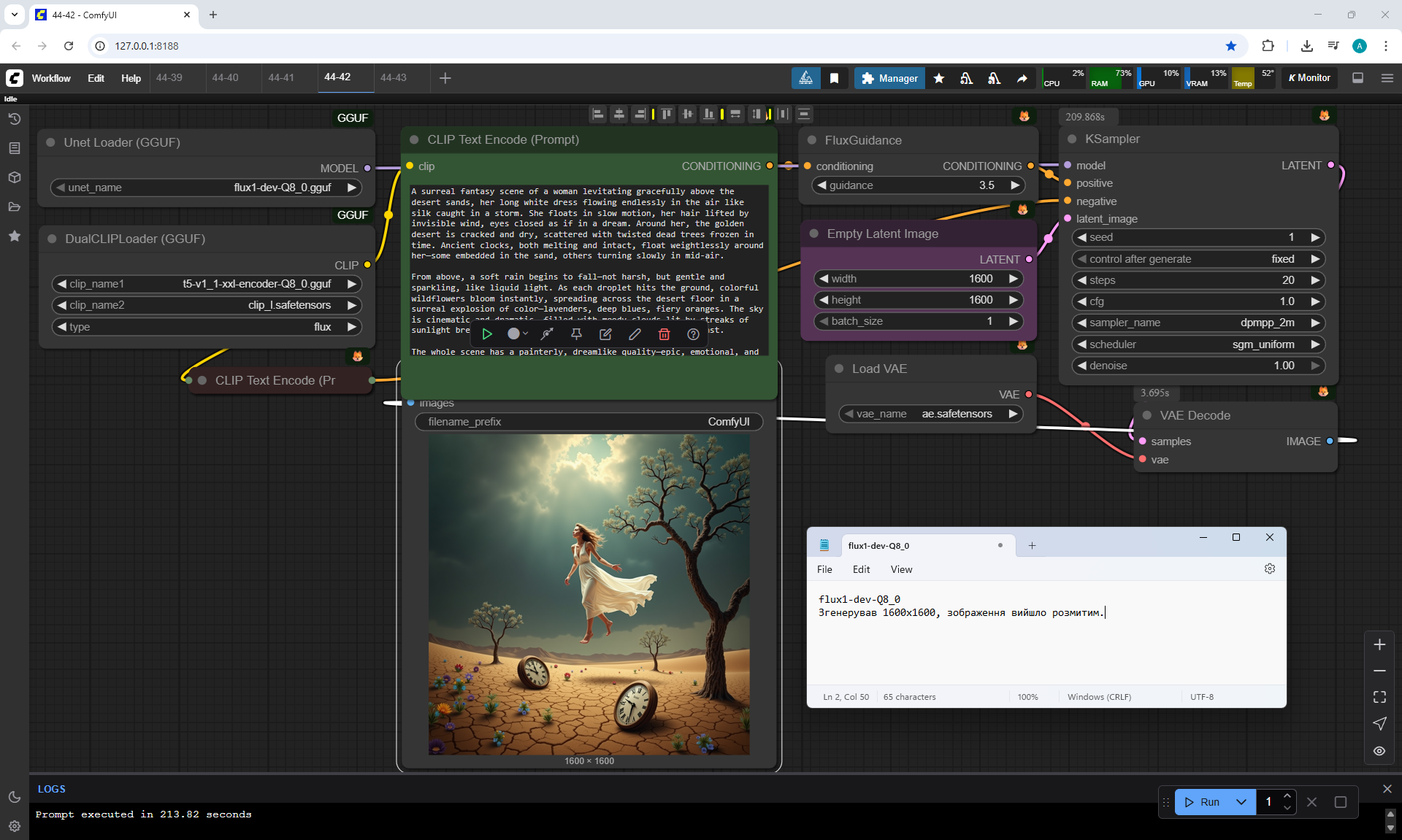1402x840 pixels.
Task: Open node help question mark icon
Action: coord(693,334)
